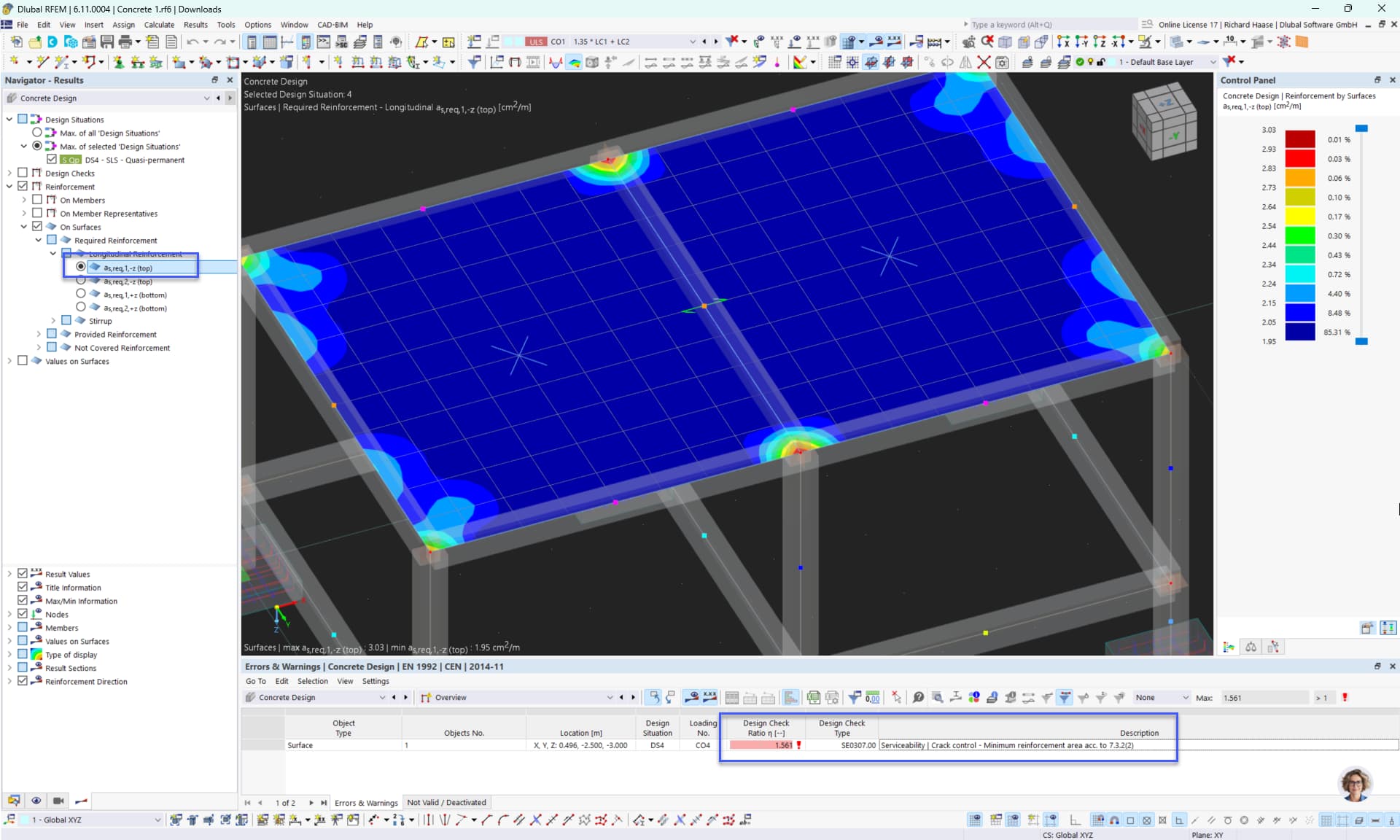Viewport: 1400px width, 840px height.
Task: Open the Calculate menu
Action: [x=159, y=24]
